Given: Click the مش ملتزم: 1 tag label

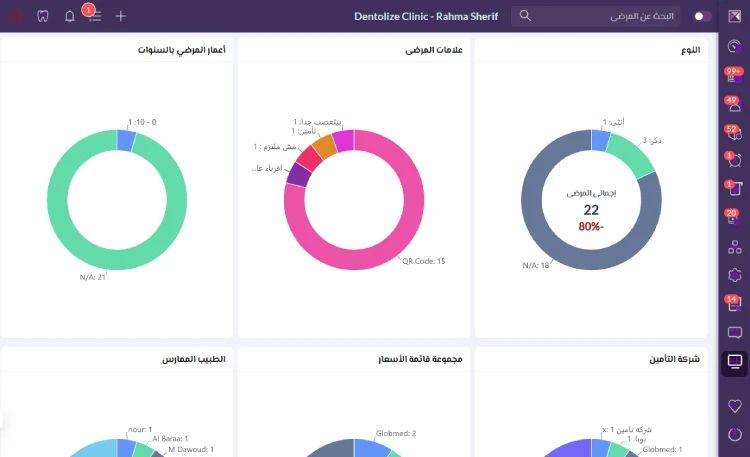Looking at the screenshot, I should [275, 146].
